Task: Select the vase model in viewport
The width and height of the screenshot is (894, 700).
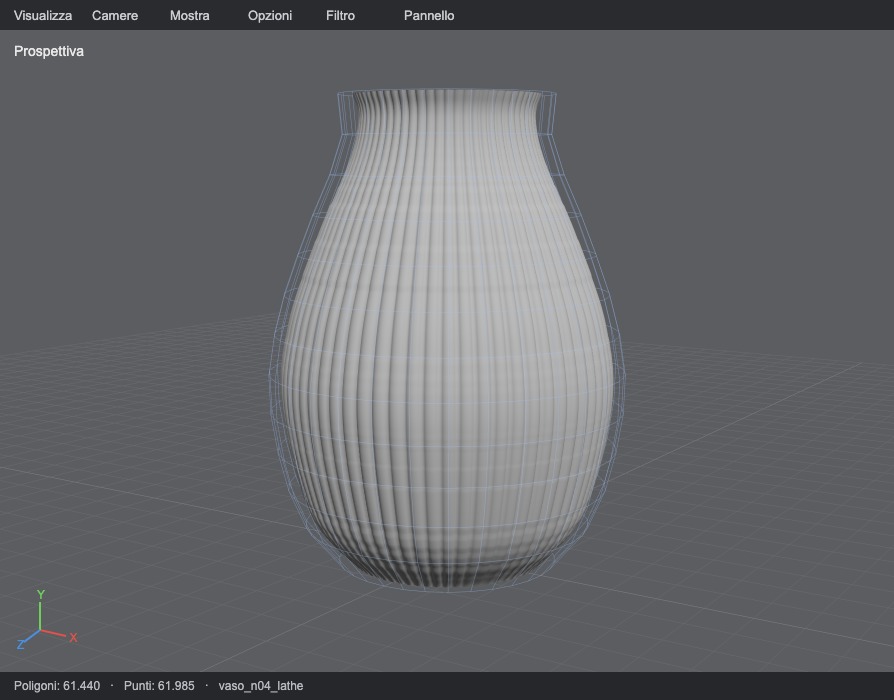Action: click(x=447, y=339)
